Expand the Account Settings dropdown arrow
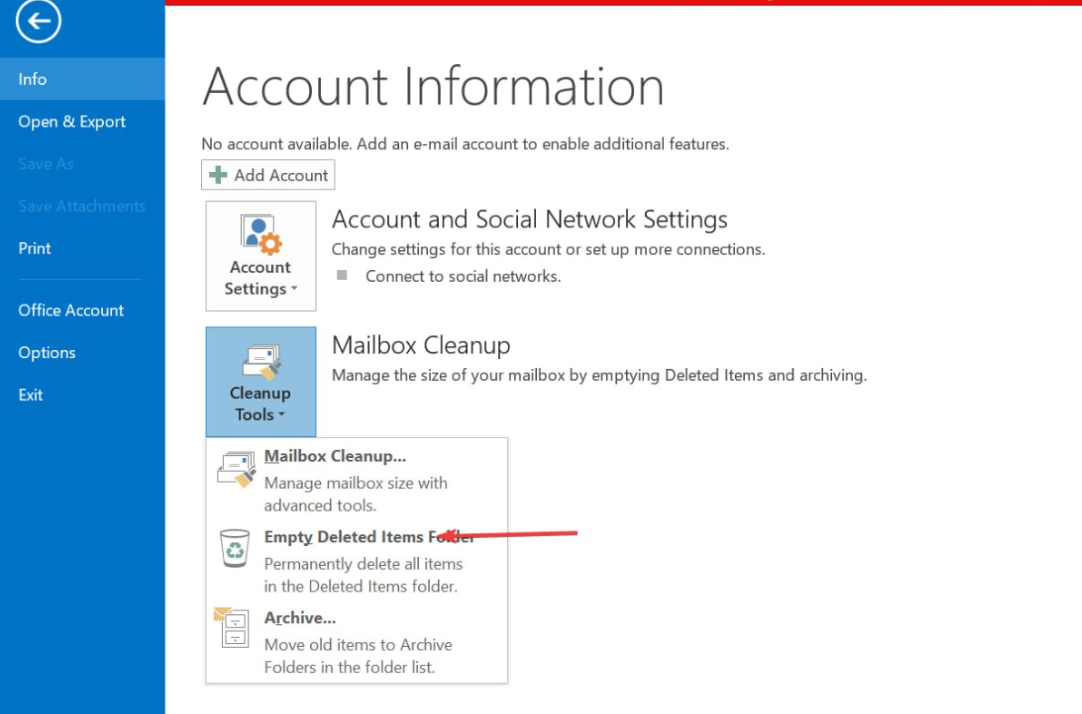 [x=294, y=288]
